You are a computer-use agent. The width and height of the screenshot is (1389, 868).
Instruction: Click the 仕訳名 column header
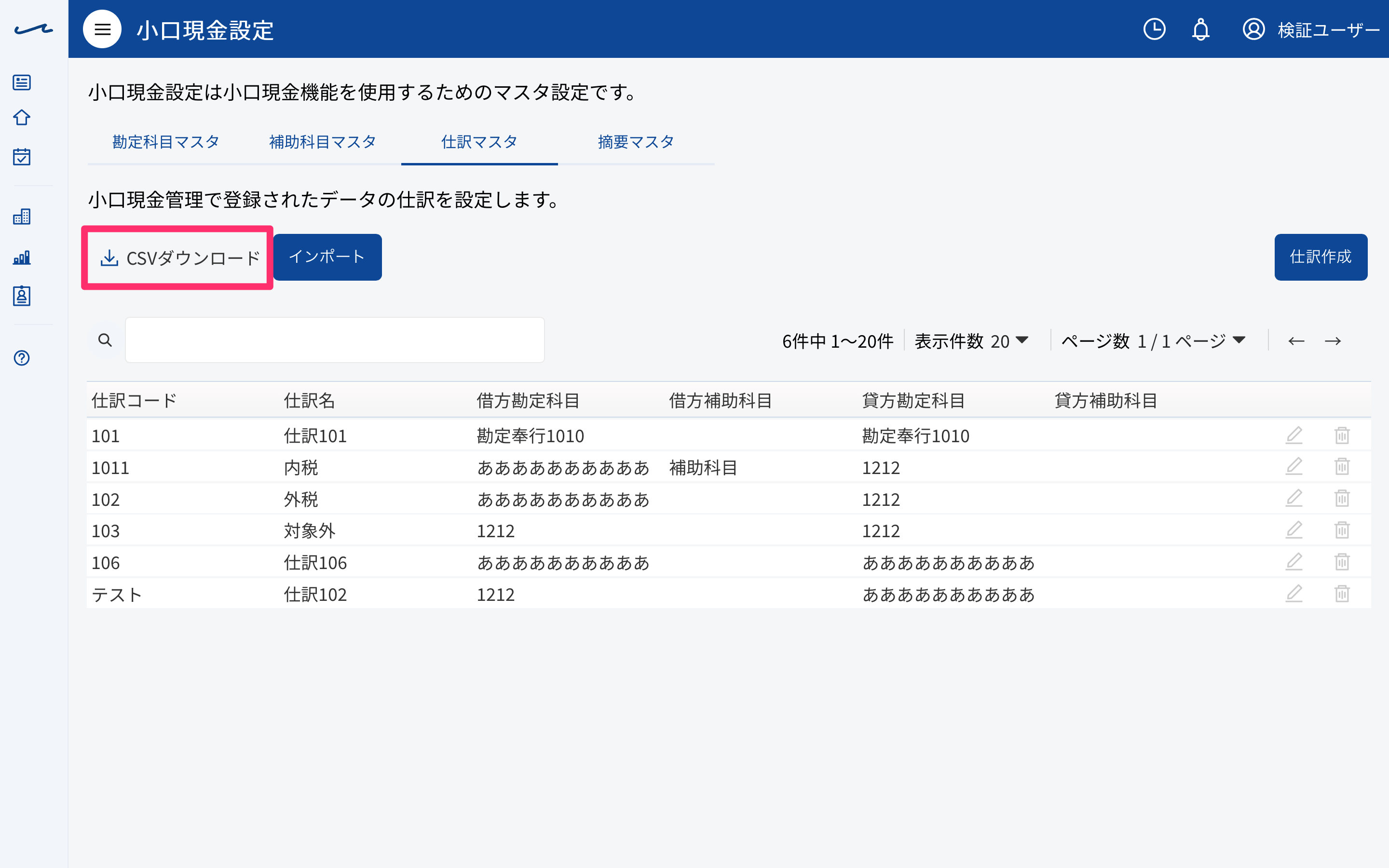pos(309,400)
